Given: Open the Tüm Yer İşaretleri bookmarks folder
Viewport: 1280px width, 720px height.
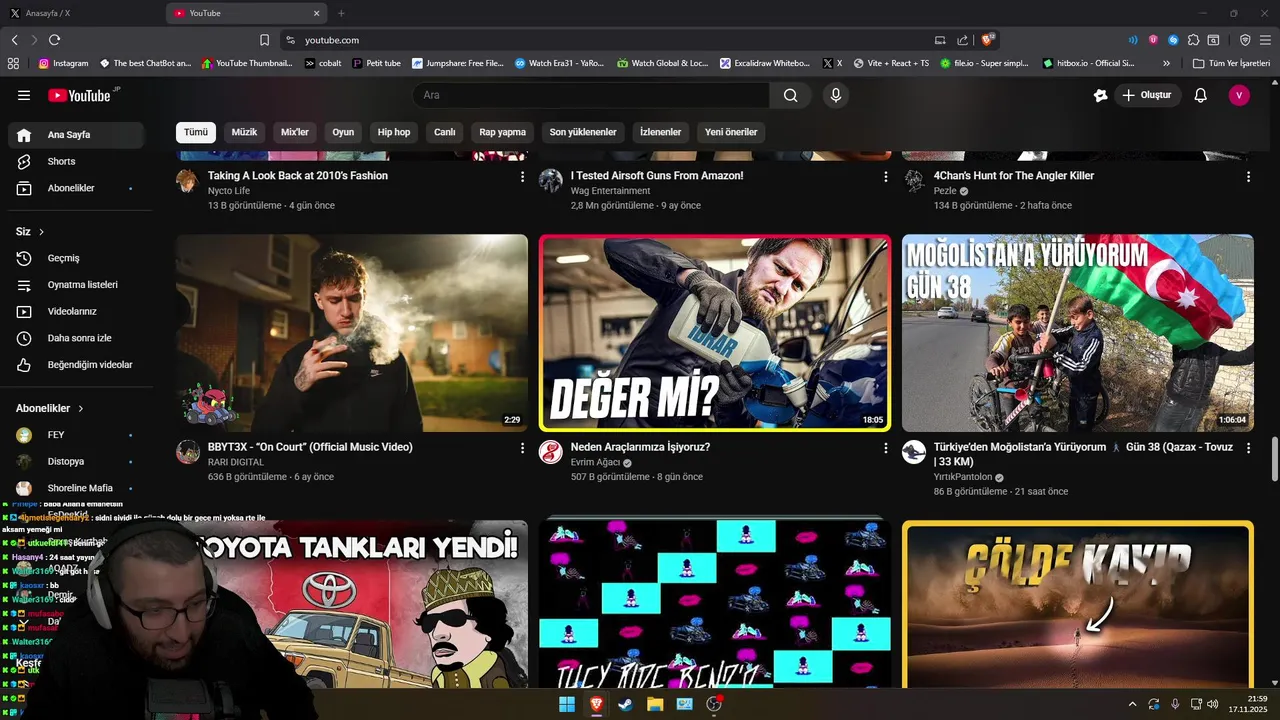Looking at the screenshot, I should click(x=1231, y=63).
